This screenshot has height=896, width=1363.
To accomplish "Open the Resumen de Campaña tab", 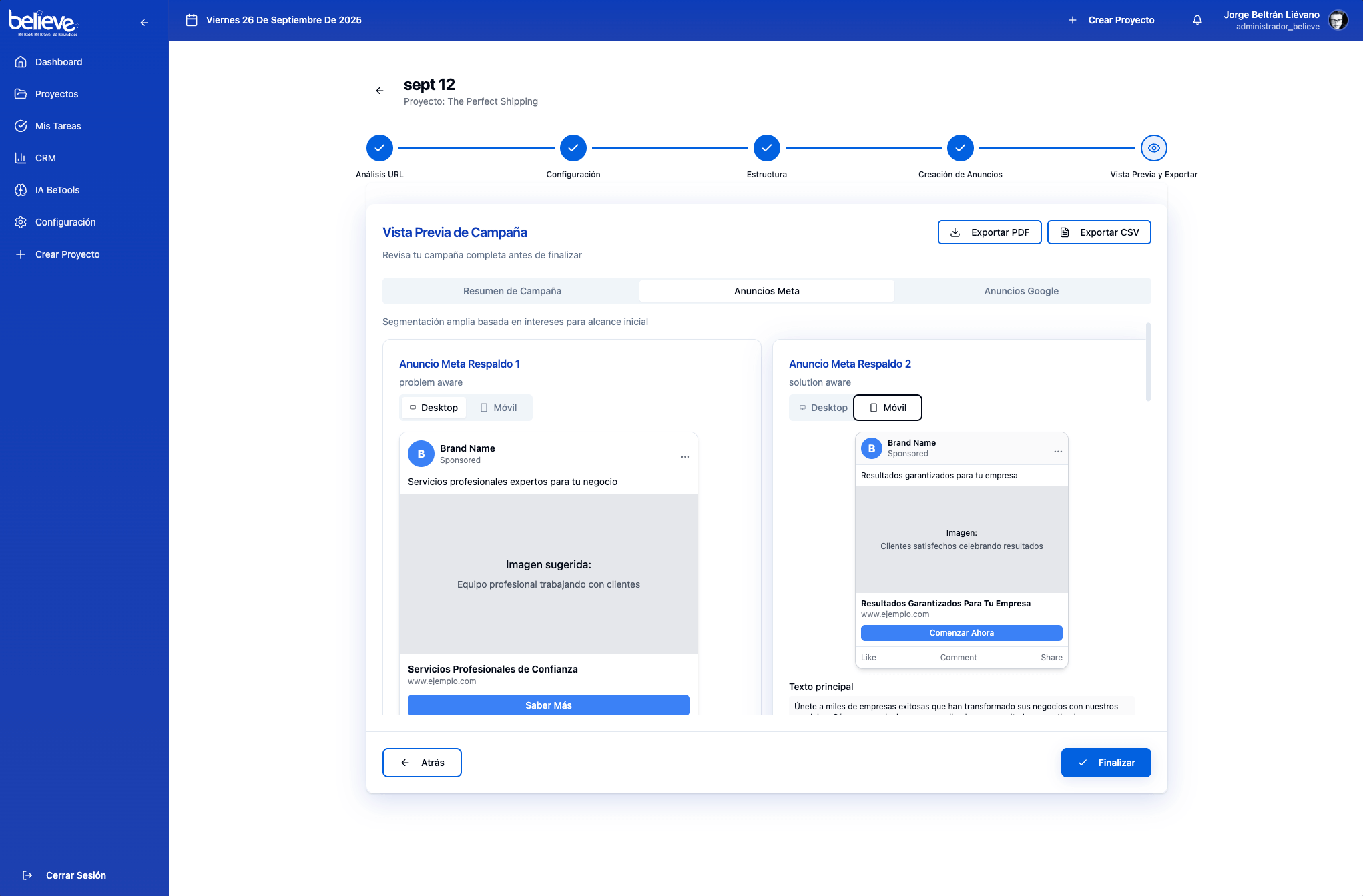I will click(x=512, y=291).
